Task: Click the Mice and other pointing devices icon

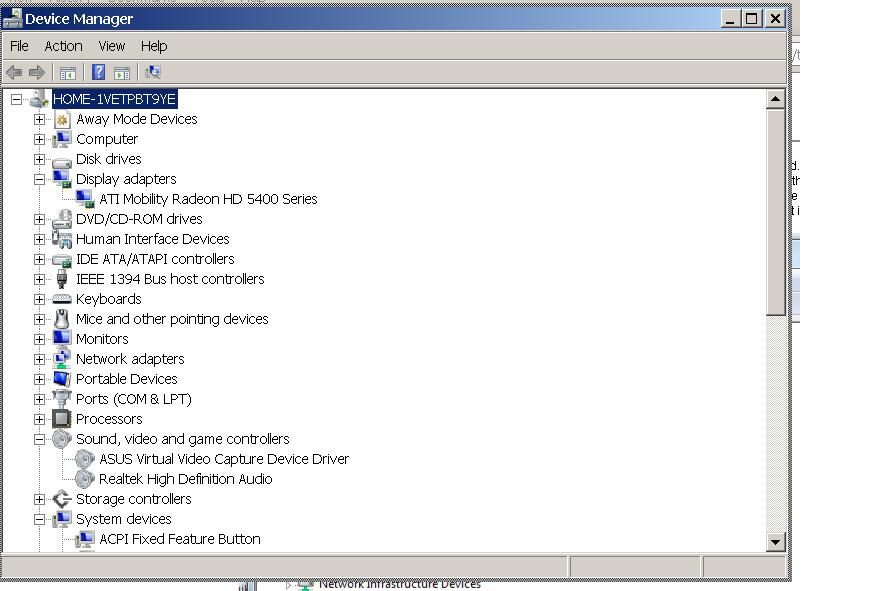Action: pyautogui.click(x=61, y=319)
